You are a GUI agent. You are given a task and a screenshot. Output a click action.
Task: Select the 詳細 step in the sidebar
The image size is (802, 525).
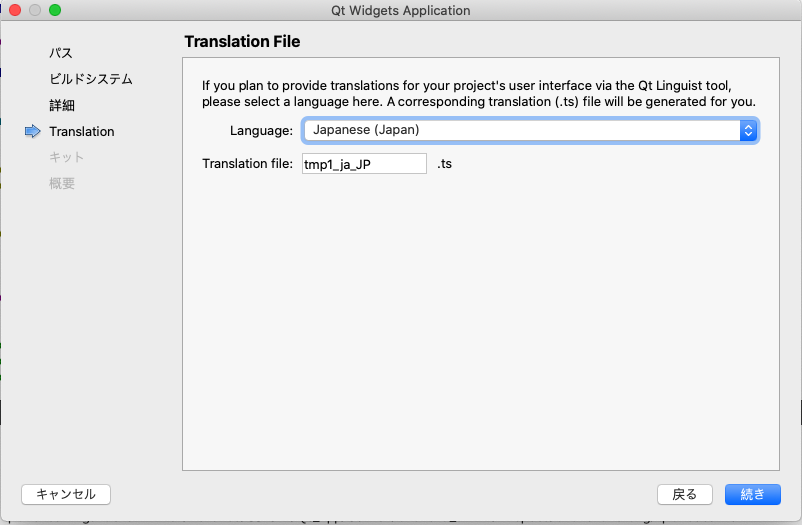coord(62,105)
